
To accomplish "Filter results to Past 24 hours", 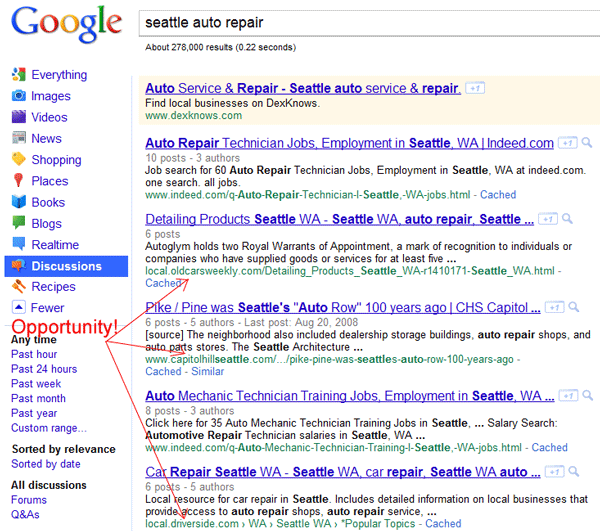I will [44, 369].
